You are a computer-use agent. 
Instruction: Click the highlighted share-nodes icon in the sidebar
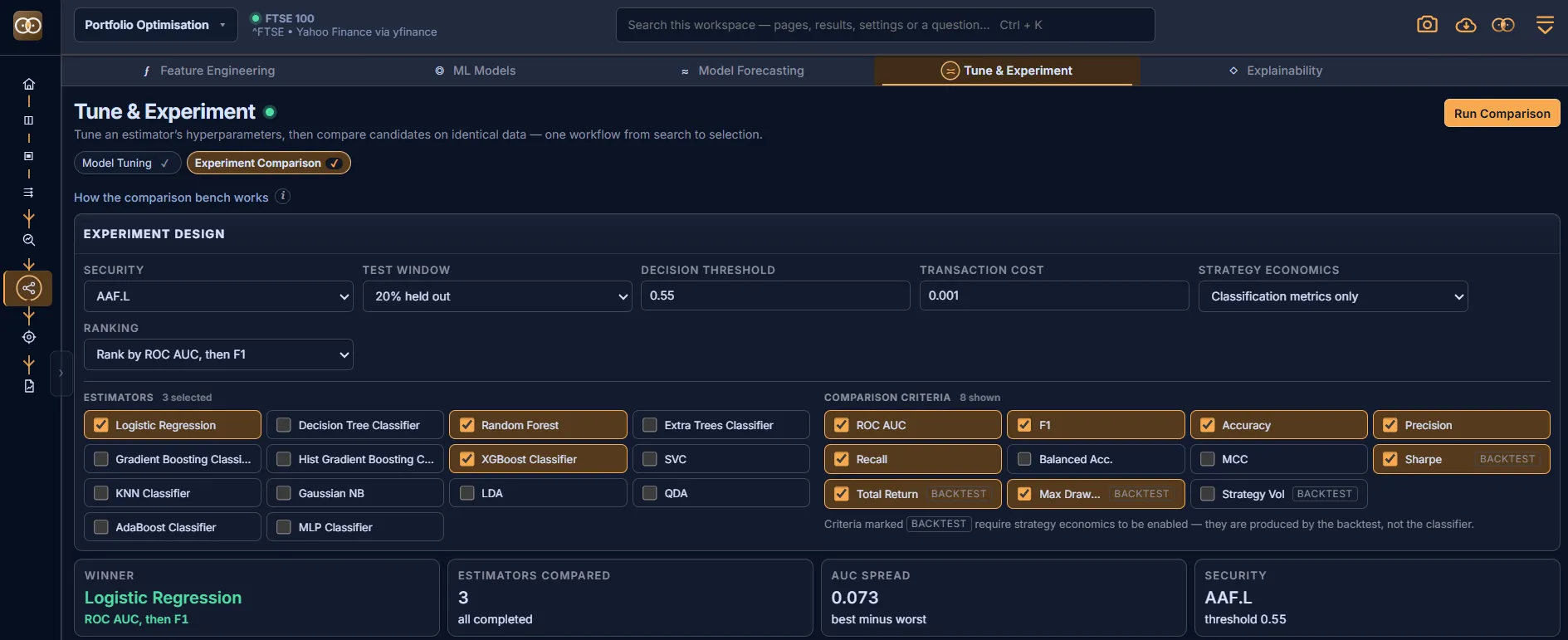tap(29, 288)
